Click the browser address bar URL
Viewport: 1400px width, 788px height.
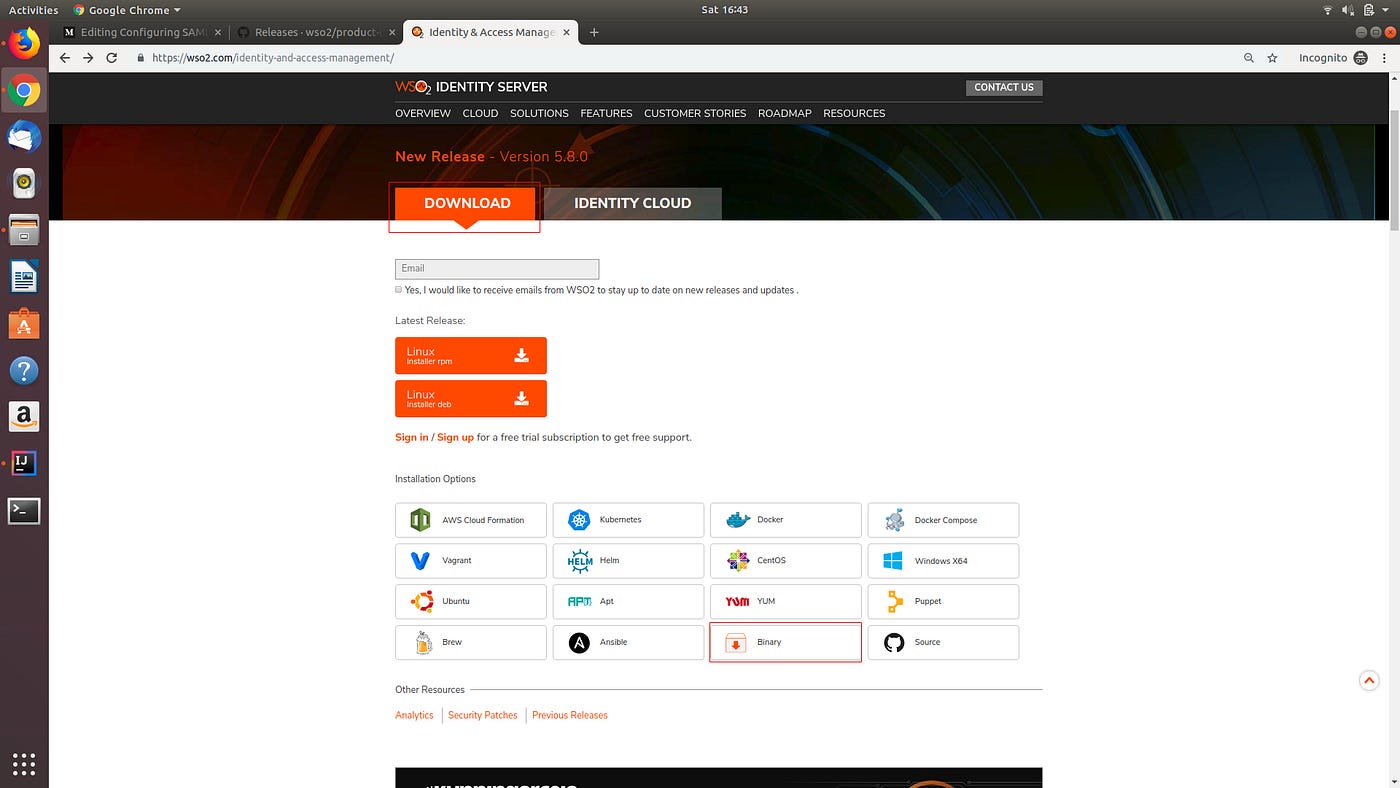click(273, 58)
